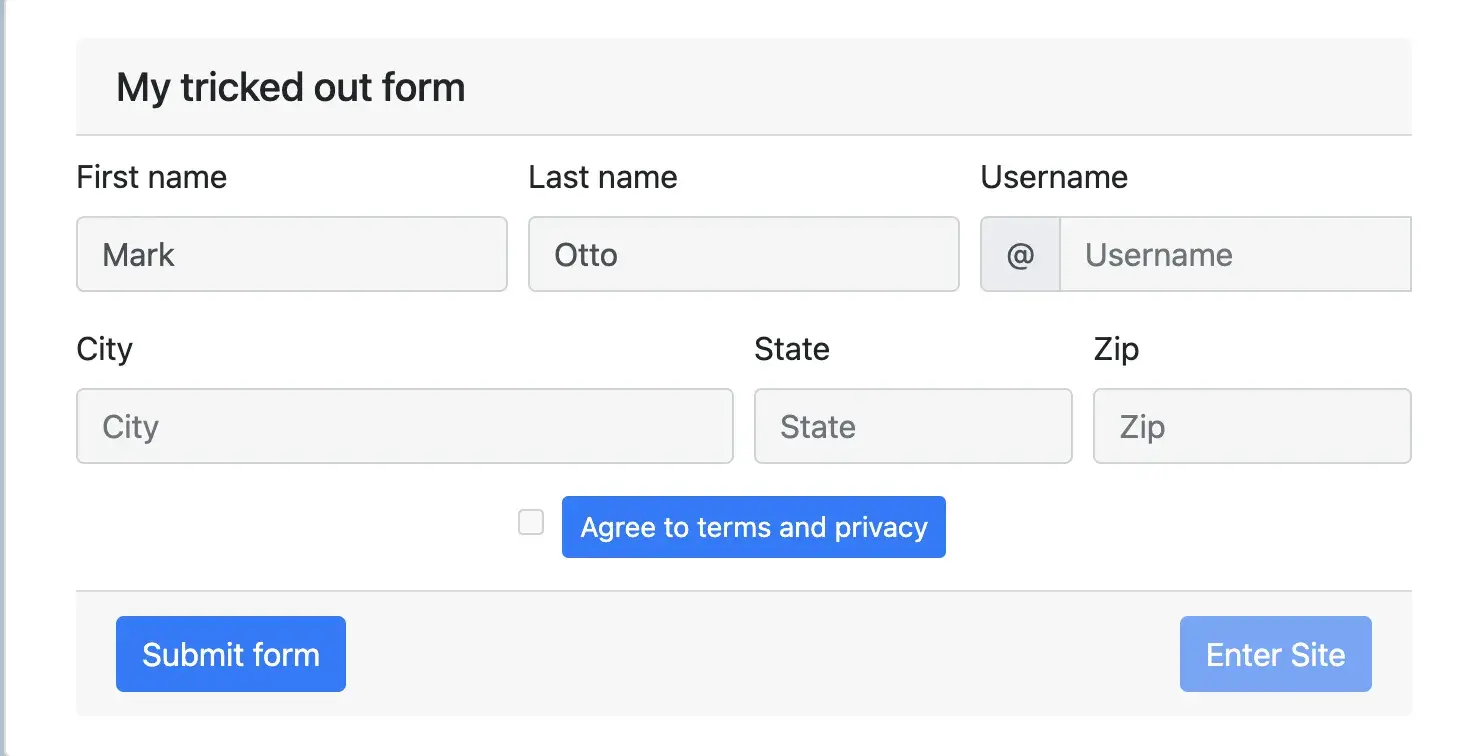Select the Username label above the field
The height and width of the screenshot is (756, 1472).
(x=1054, y=178)
